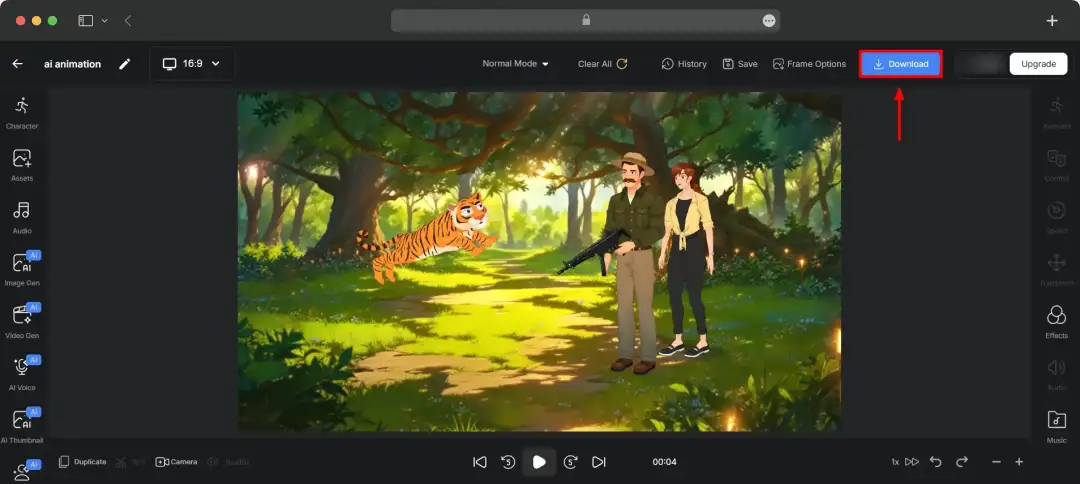Open the 16:9 aspect ratio dropdown
This screenshot has width=1080, height=484.
pyautogui.click(x=191, y=63)
